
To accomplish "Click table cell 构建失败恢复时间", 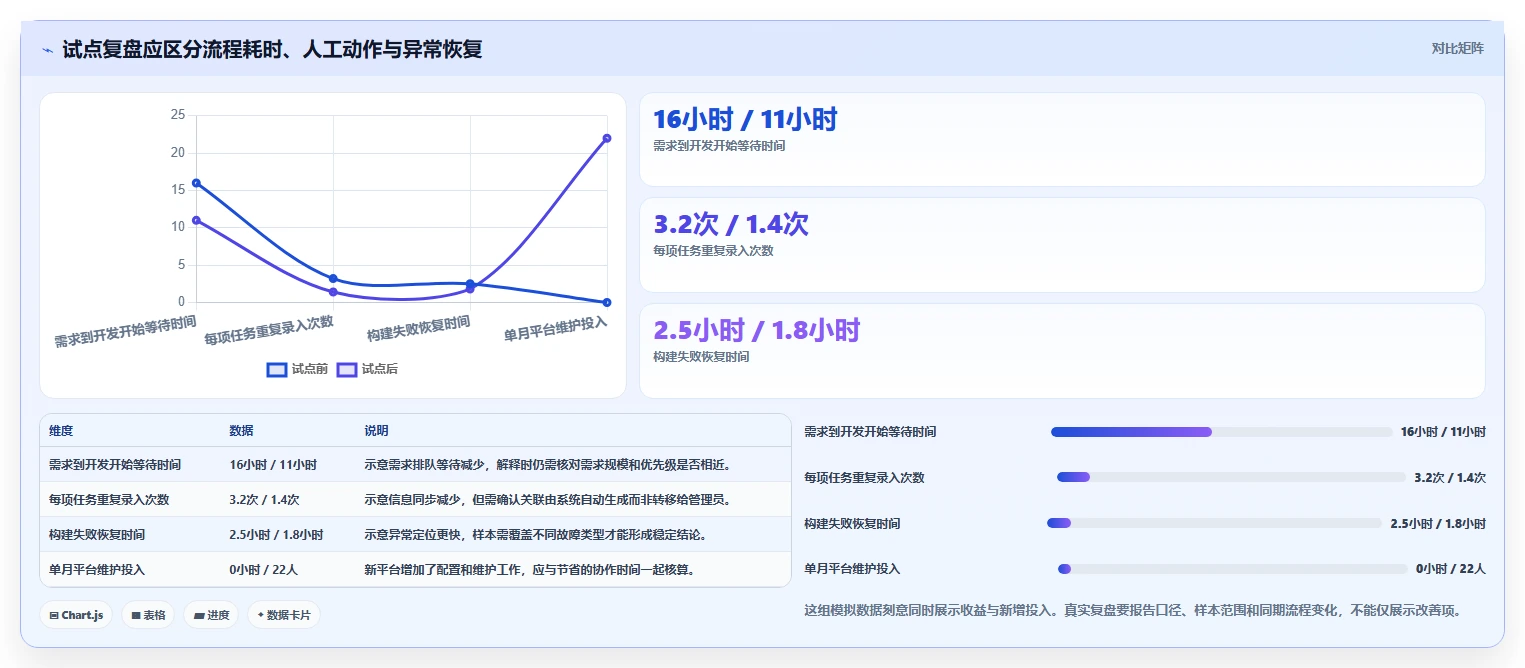I will (x=97, y=535).
